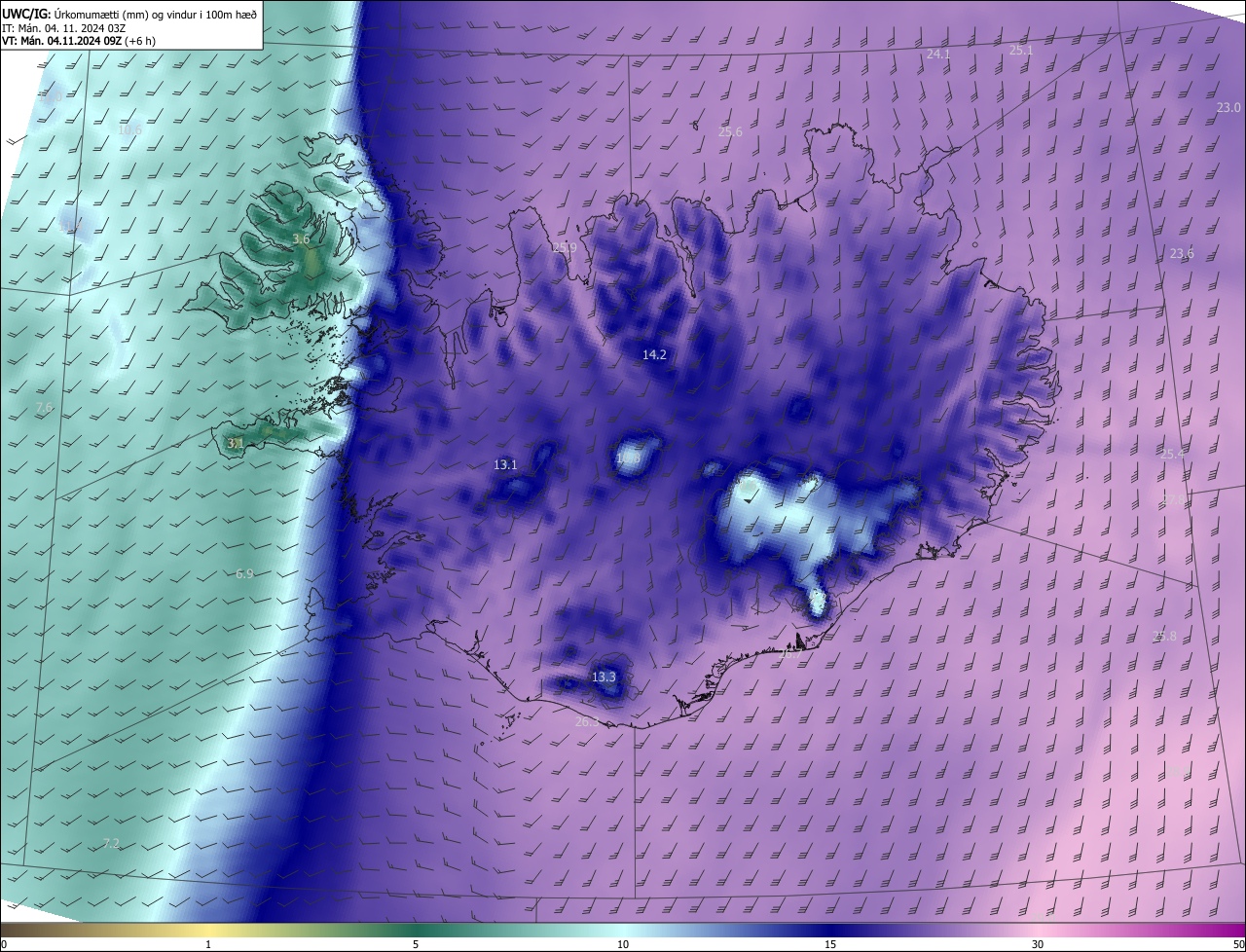Click the 0 tick on the color scale
This screenshot has height=952, width=1246.
click(x=4, y=944)
